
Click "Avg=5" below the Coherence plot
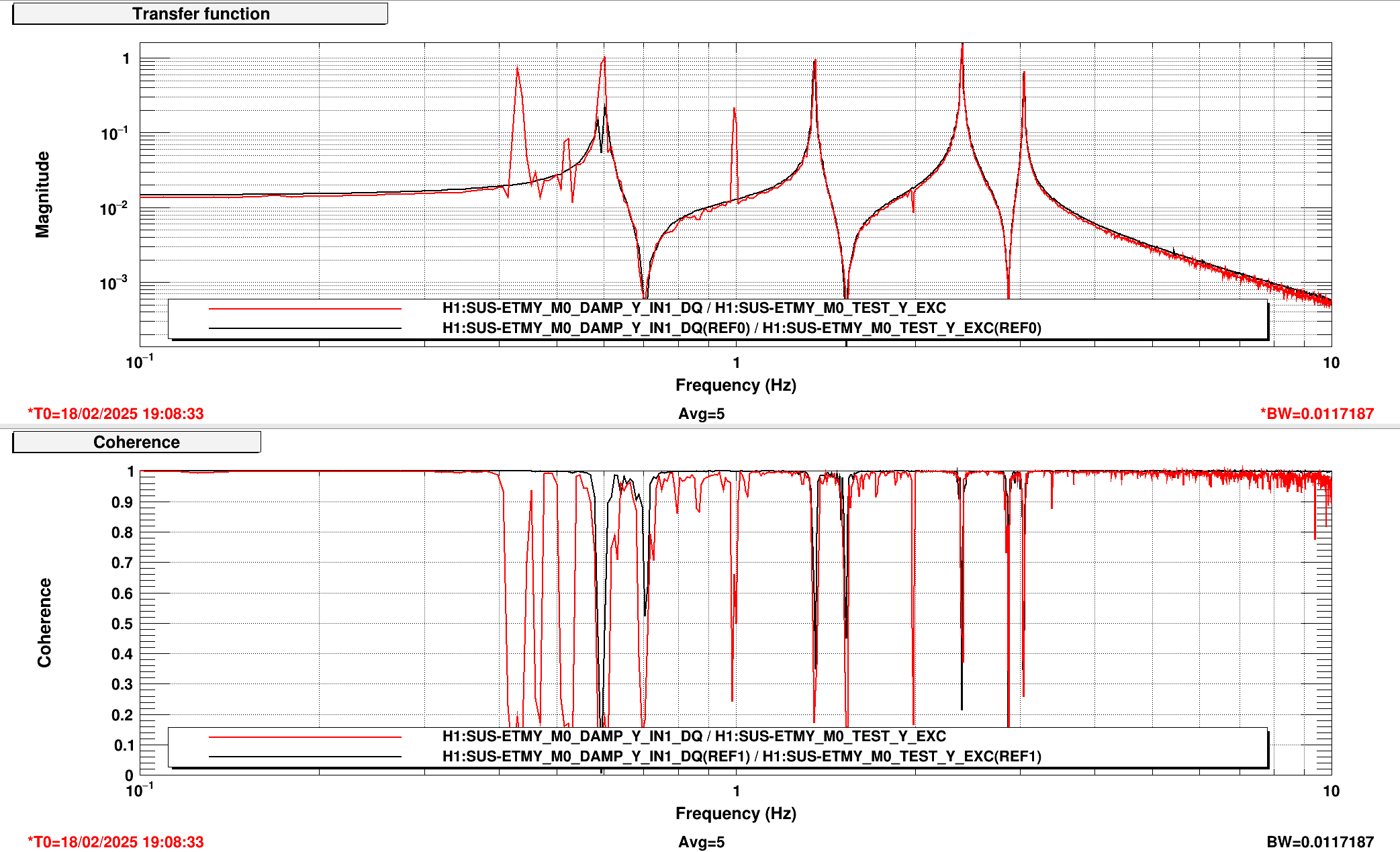click(x=702, y=842)
